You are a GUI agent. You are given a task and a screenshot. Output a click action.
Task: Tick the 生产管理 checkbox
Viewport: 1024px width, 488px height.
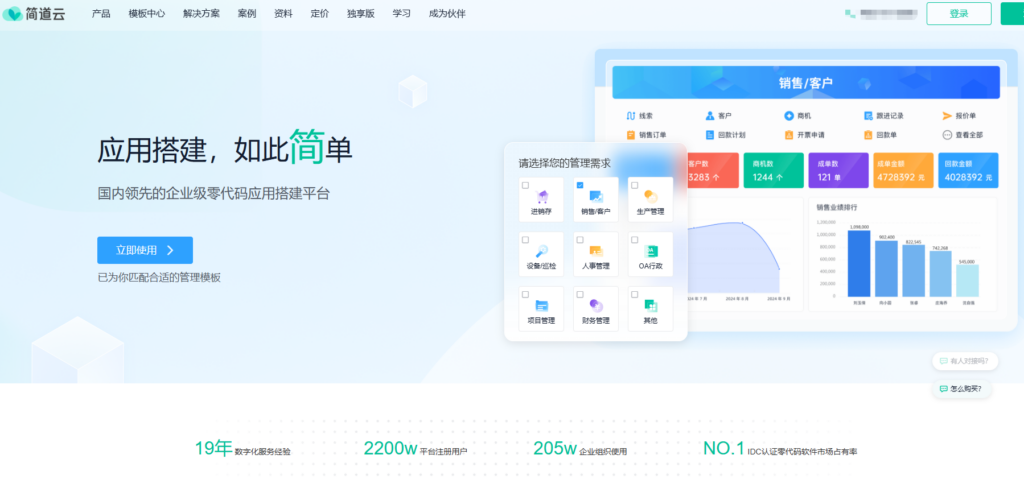[x=634, y=185]
